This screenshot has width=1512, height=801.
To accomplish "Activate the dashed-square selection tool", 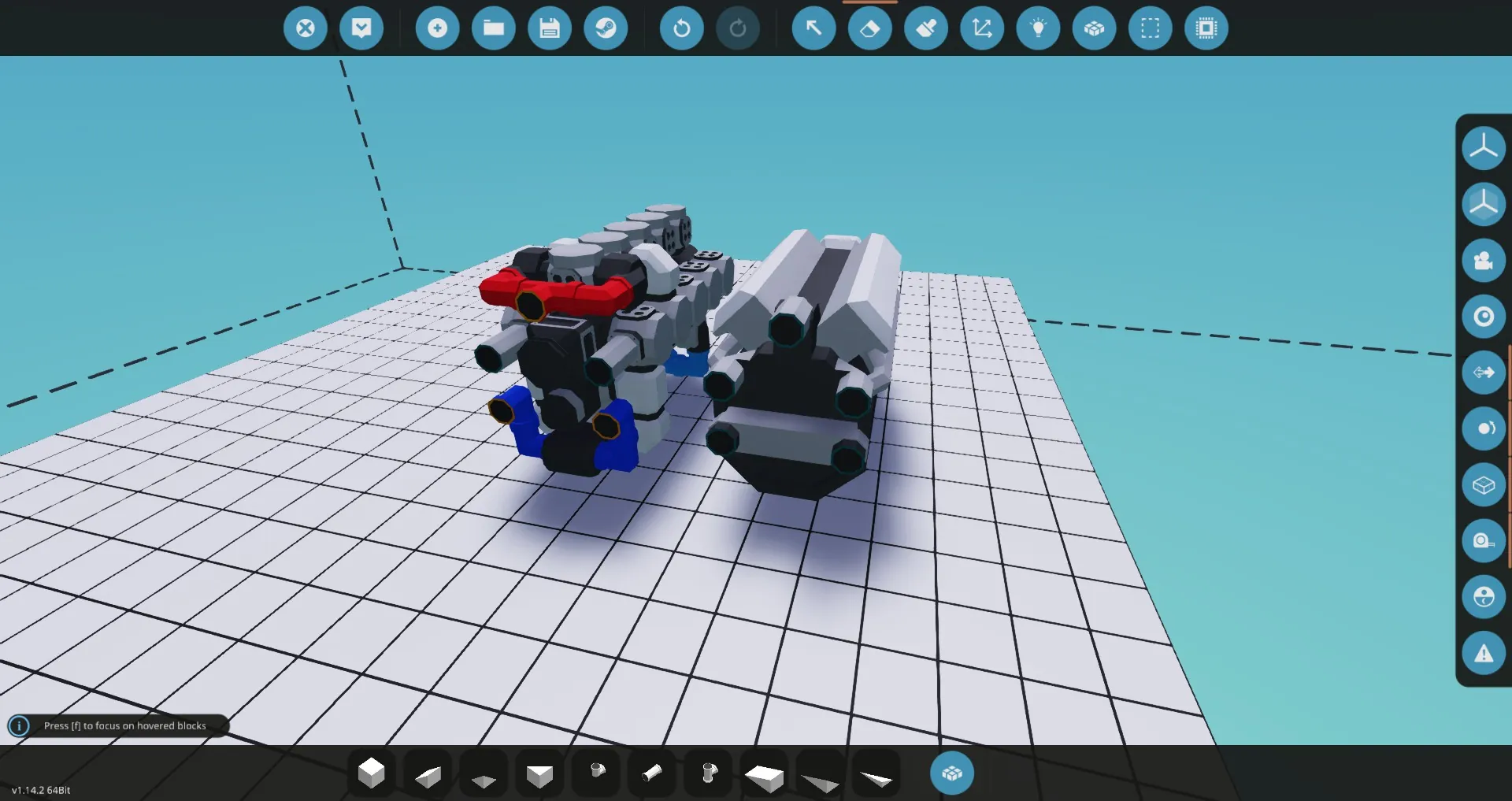I will click(x=1151, y=28).
